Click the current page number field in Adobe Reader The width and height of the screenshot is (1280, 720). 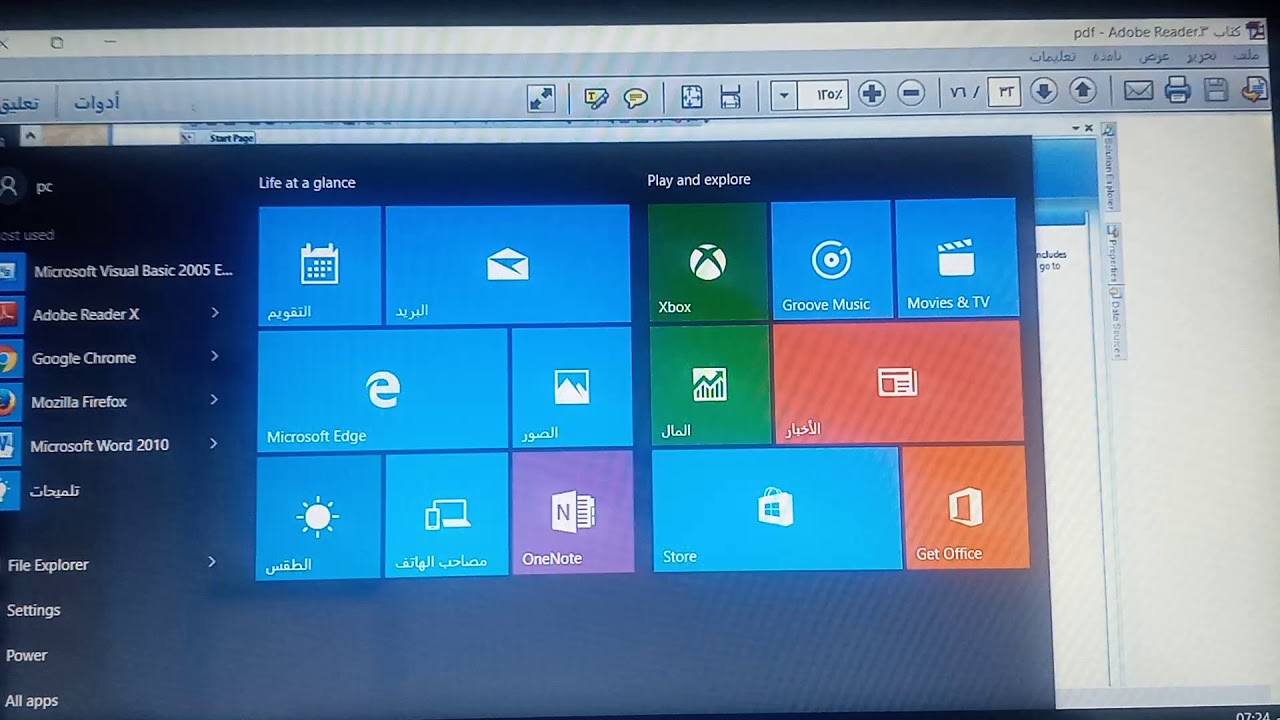click(1004, 93)
